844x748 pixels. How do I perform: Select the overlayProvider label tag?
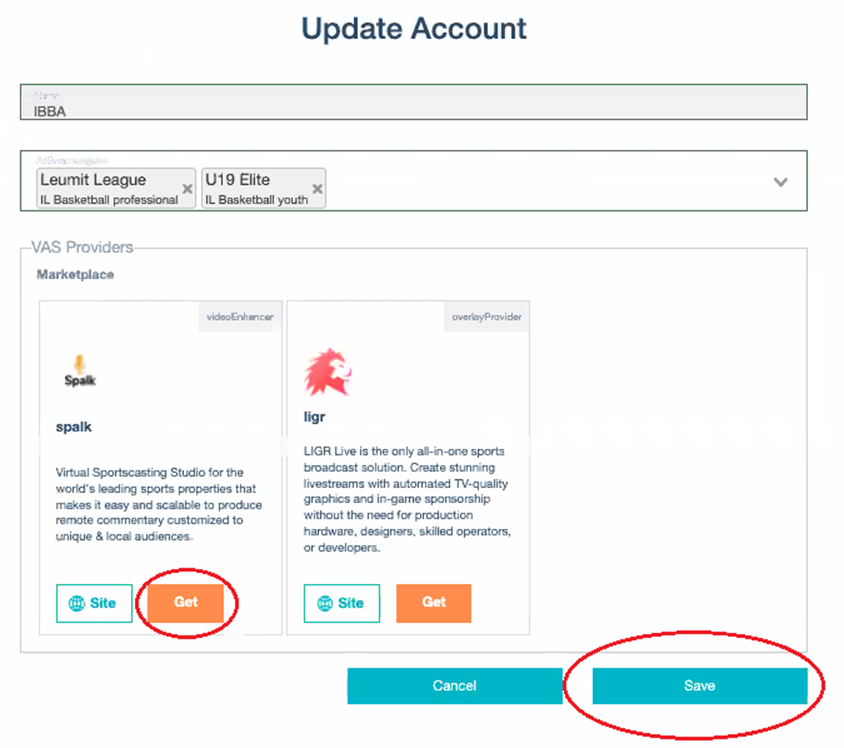tap(487, 317)
